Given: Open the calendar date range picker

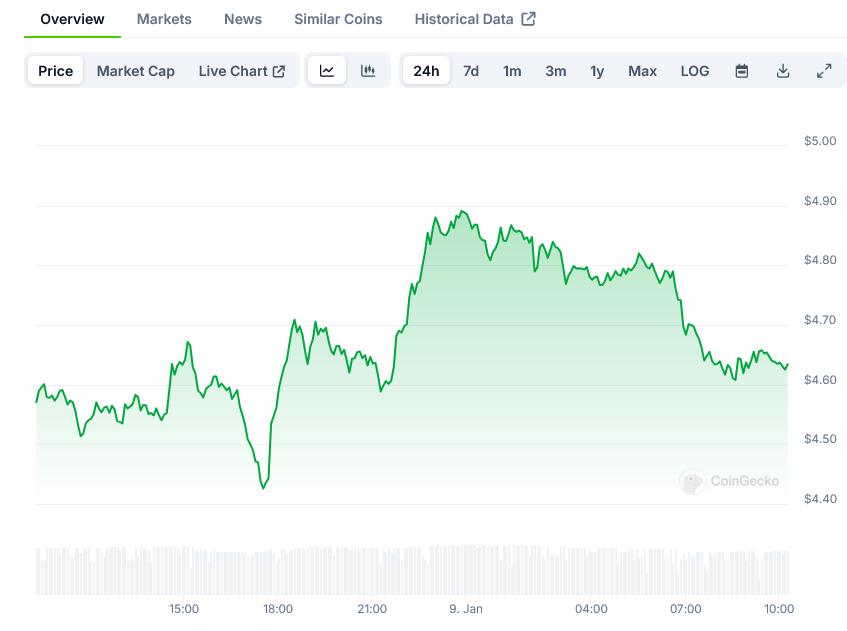Looking at the screenshot, I should click(742, 71).
